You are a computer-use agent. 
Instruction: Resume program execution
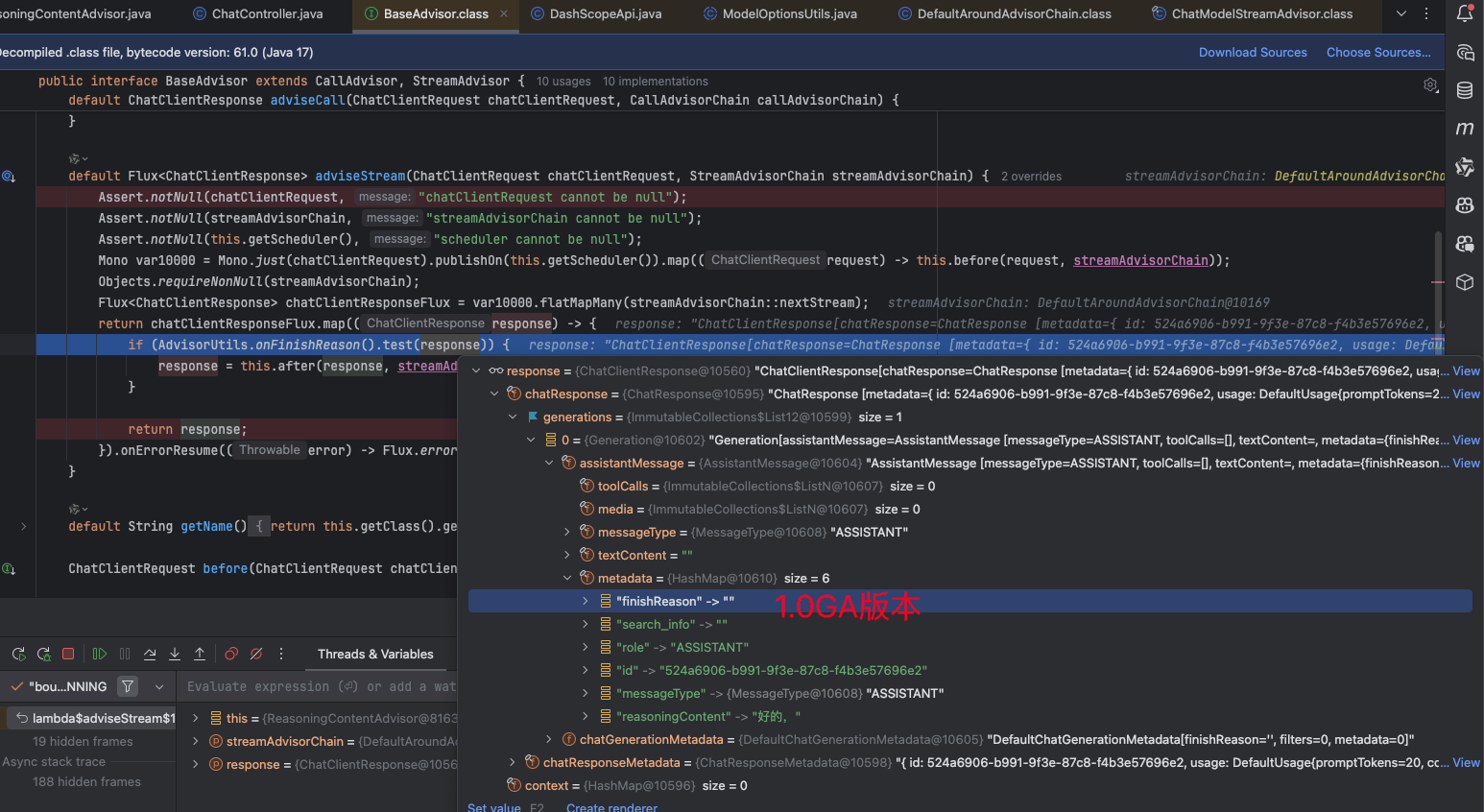tap(100, 654)
